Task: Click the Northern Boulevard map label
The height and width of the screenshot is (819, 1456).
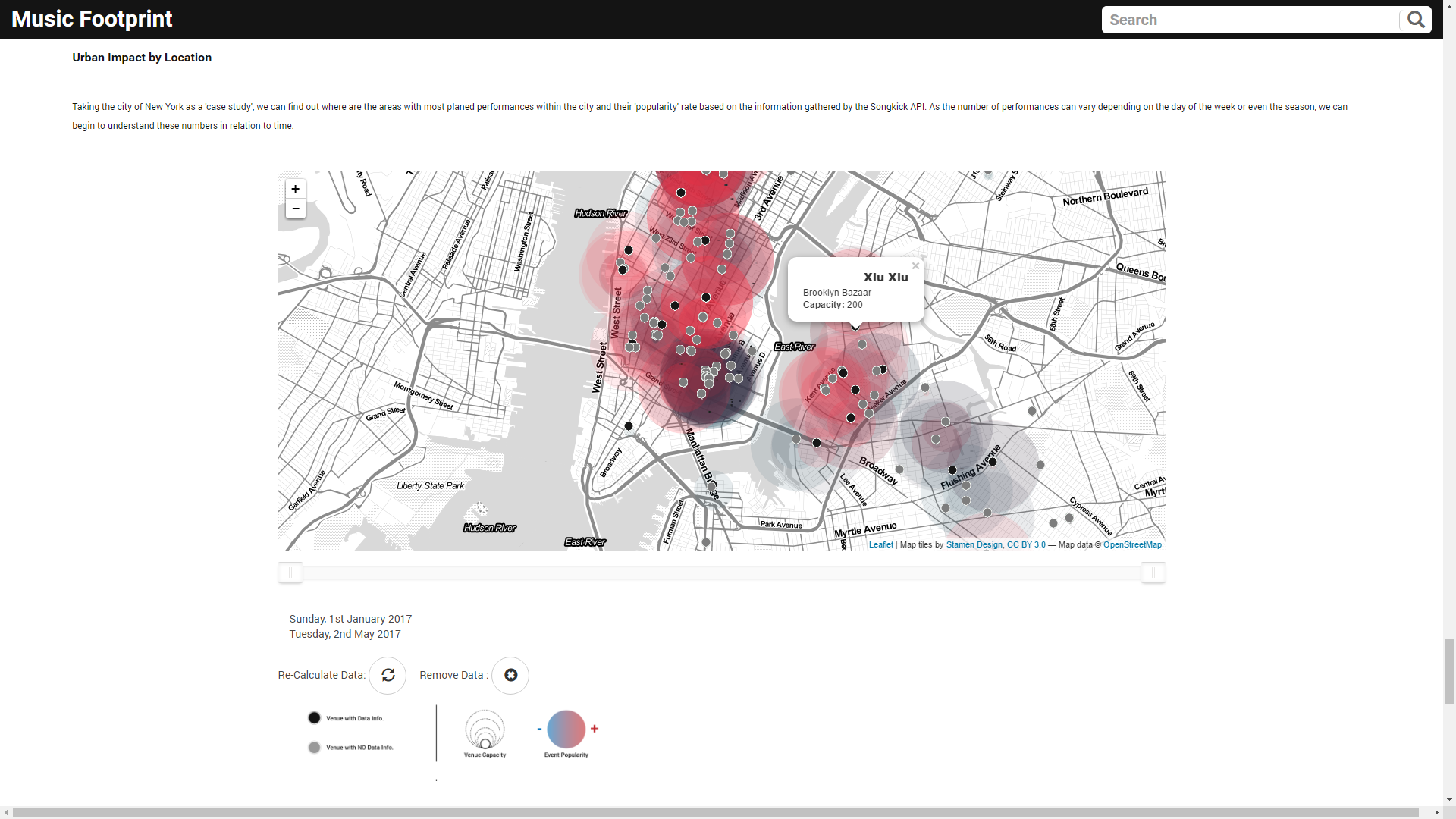Action: pos(1105,196)
